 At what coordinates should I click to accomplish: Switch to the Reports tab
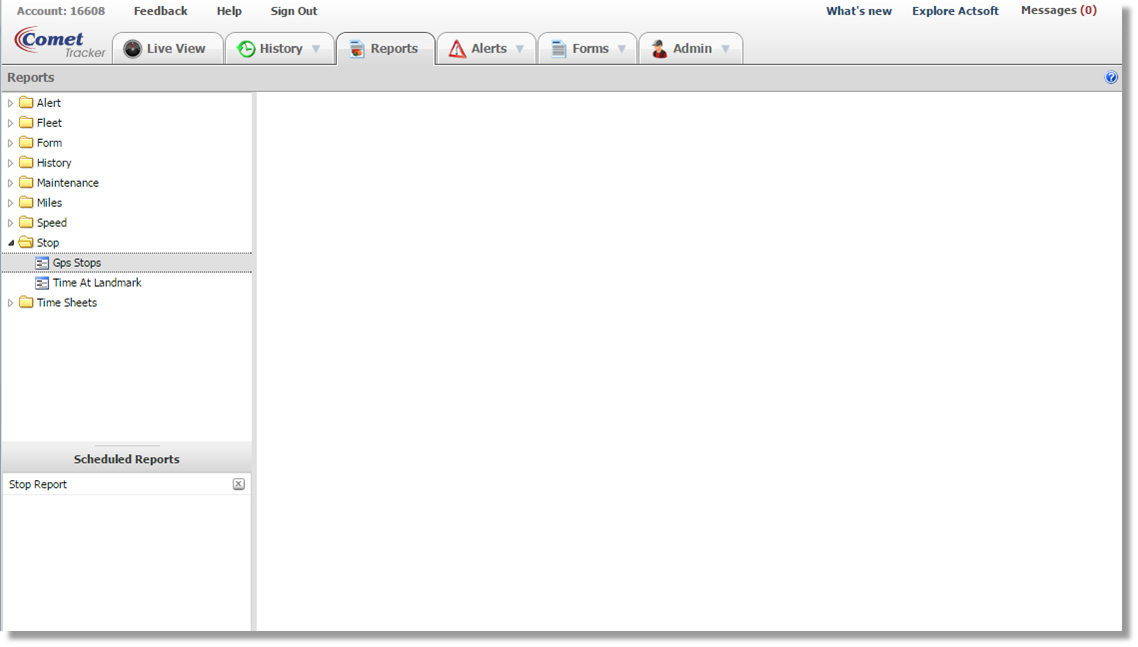point(385,49)
